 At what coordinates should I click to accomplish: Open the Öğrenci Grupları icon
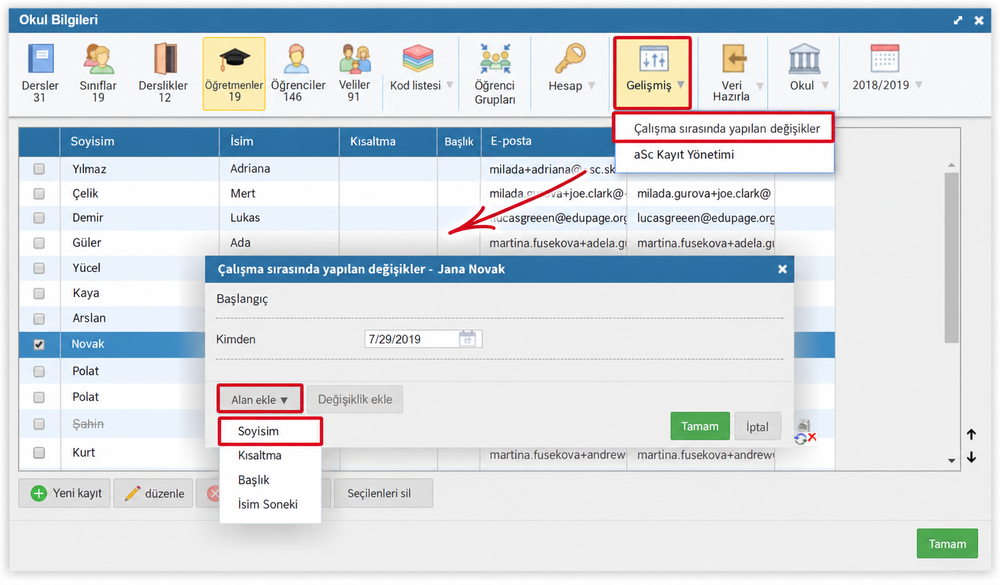[x=495, y=59]
